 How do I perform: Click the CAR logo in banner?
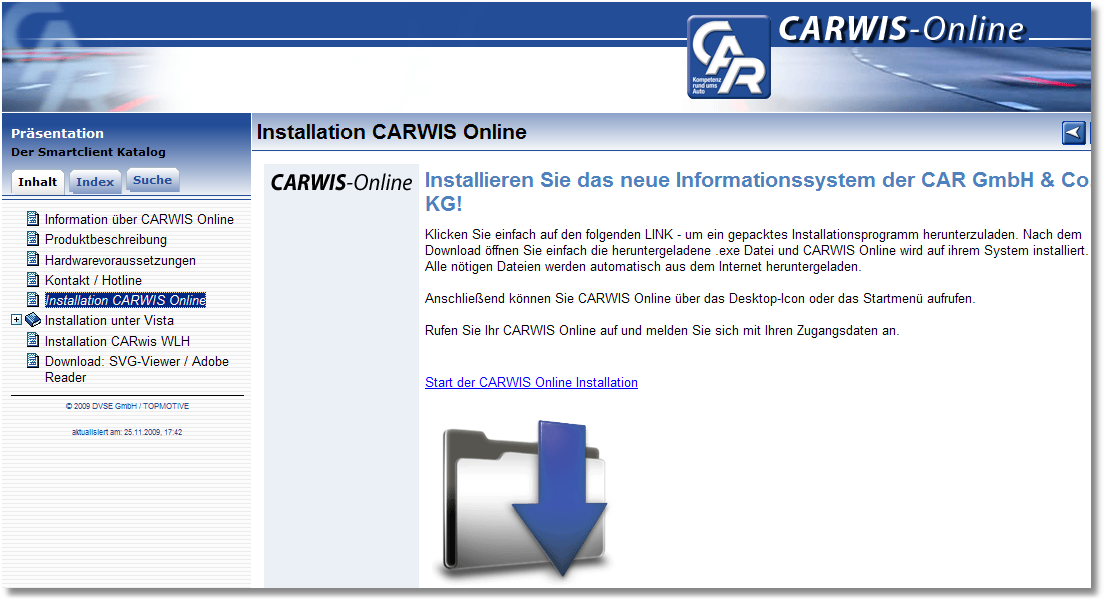(729, 57)
